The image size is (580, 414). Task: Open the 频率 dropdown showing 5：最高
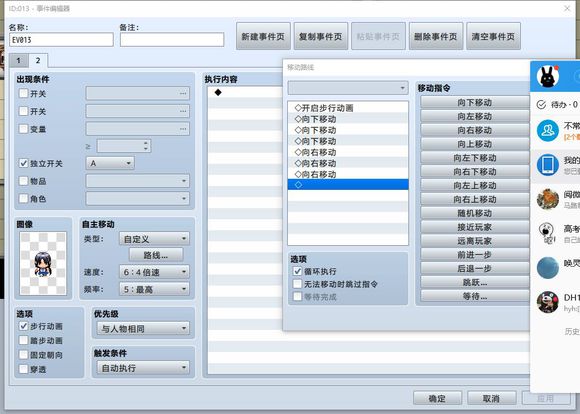pyautogui.click(x=154, y=289)
